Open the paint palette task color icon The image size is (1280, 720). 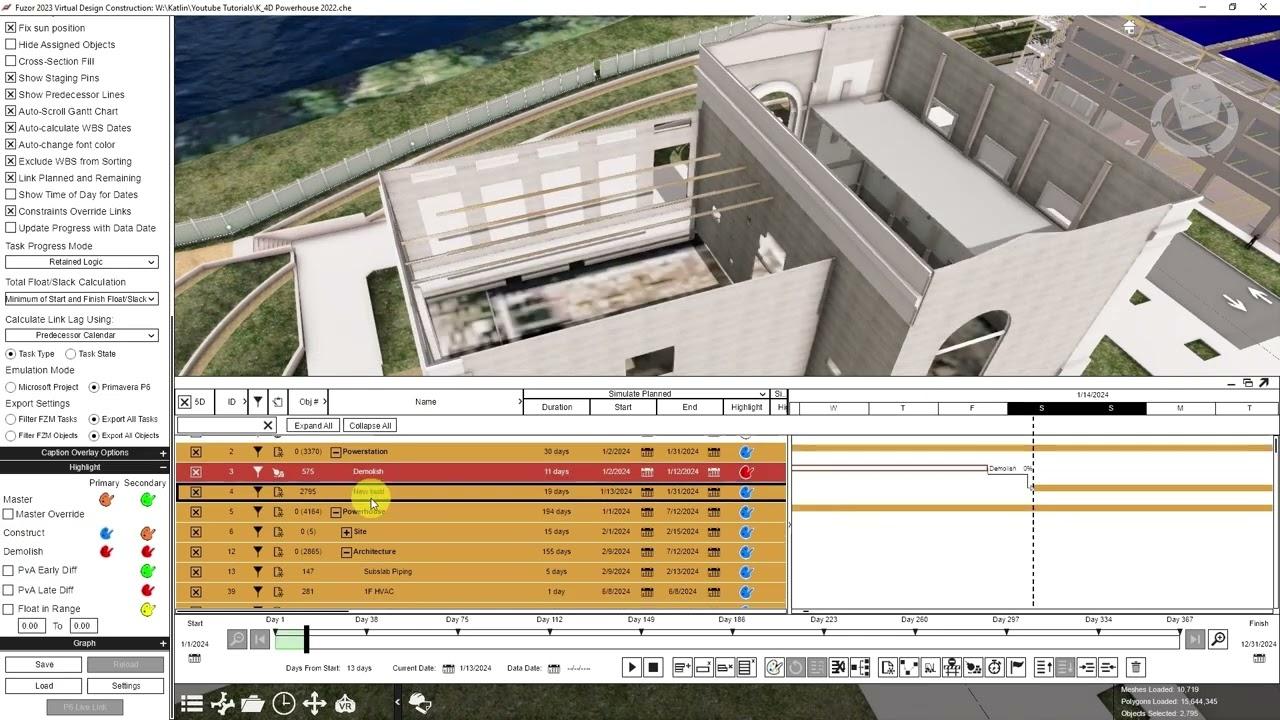773,667
